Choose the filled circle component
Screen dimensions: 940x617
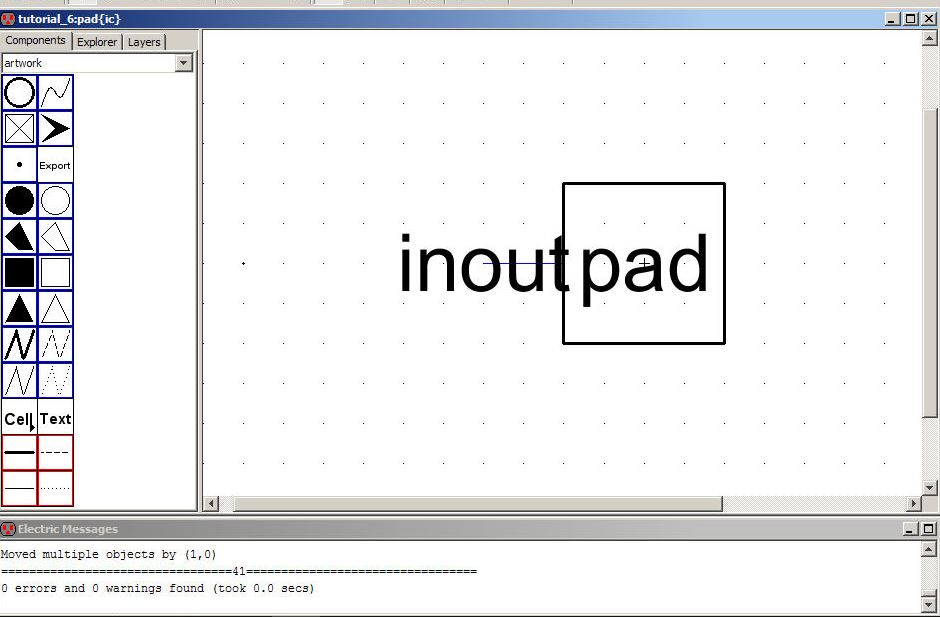[19, 201]
